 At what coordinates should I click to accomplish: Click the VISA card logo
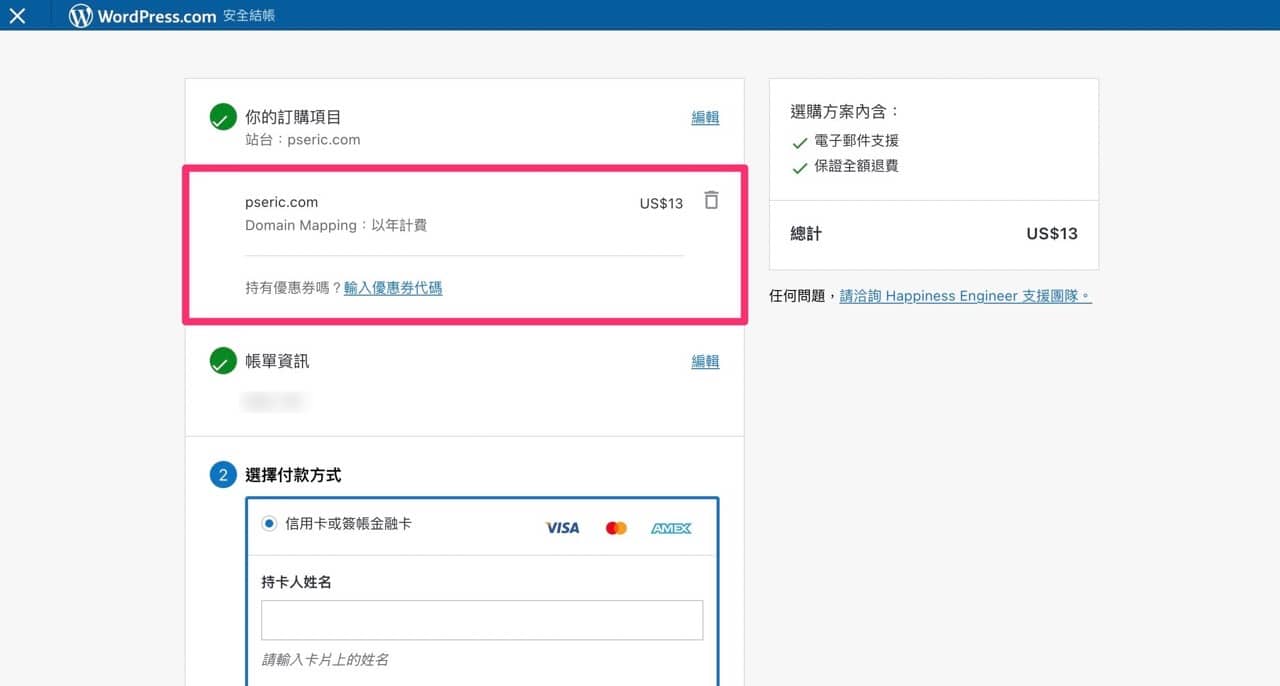[x=562, y=528]
